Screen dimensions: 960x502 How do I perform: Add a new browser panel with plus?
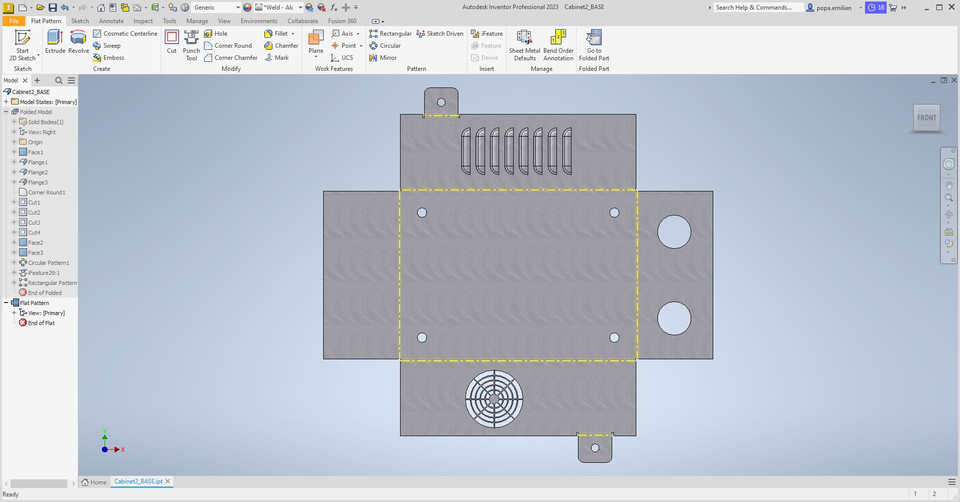coord(37,80)
